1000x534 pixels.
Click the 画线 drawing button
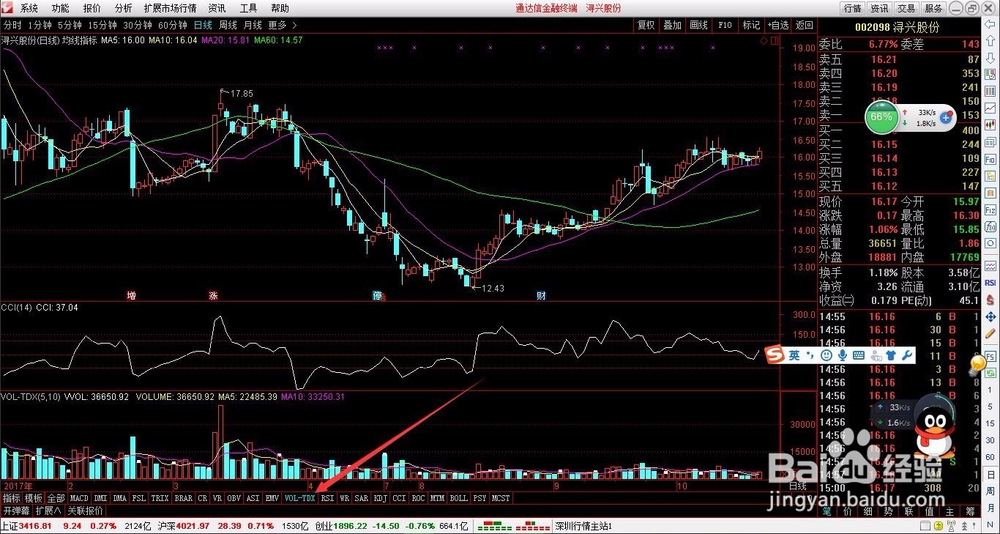698,26
